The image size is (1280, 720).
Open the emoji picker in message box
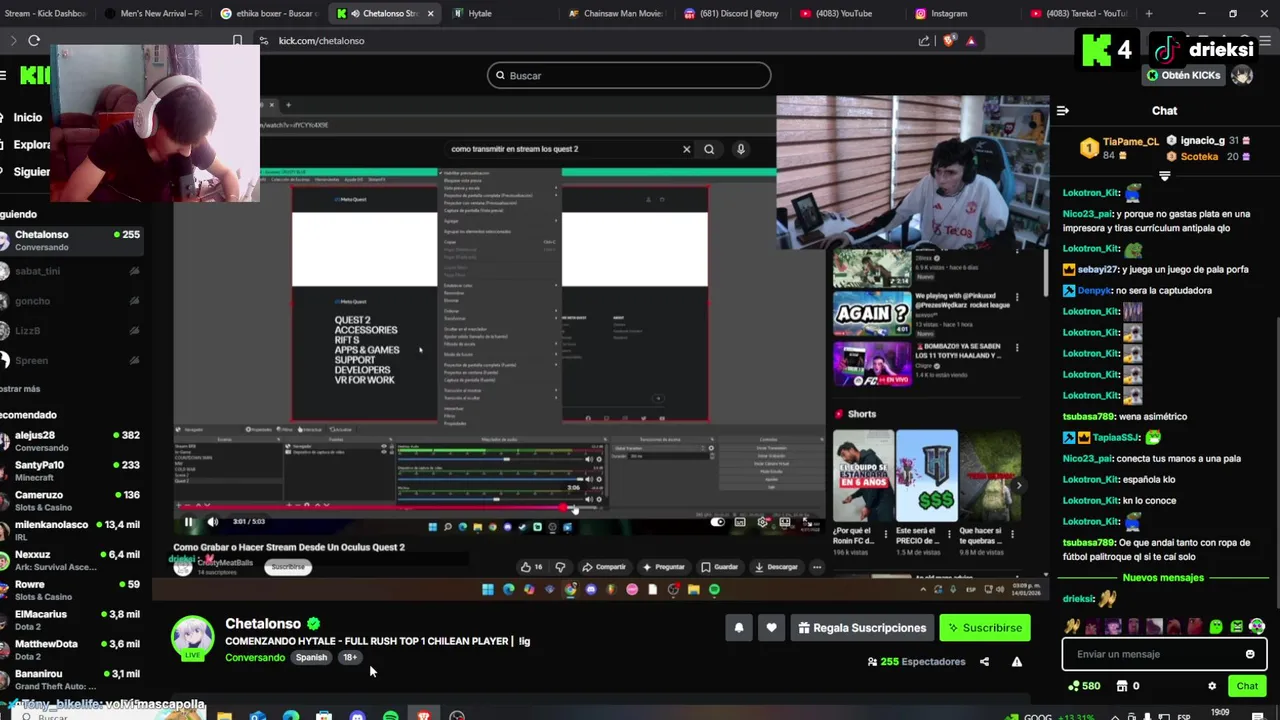1250,654
